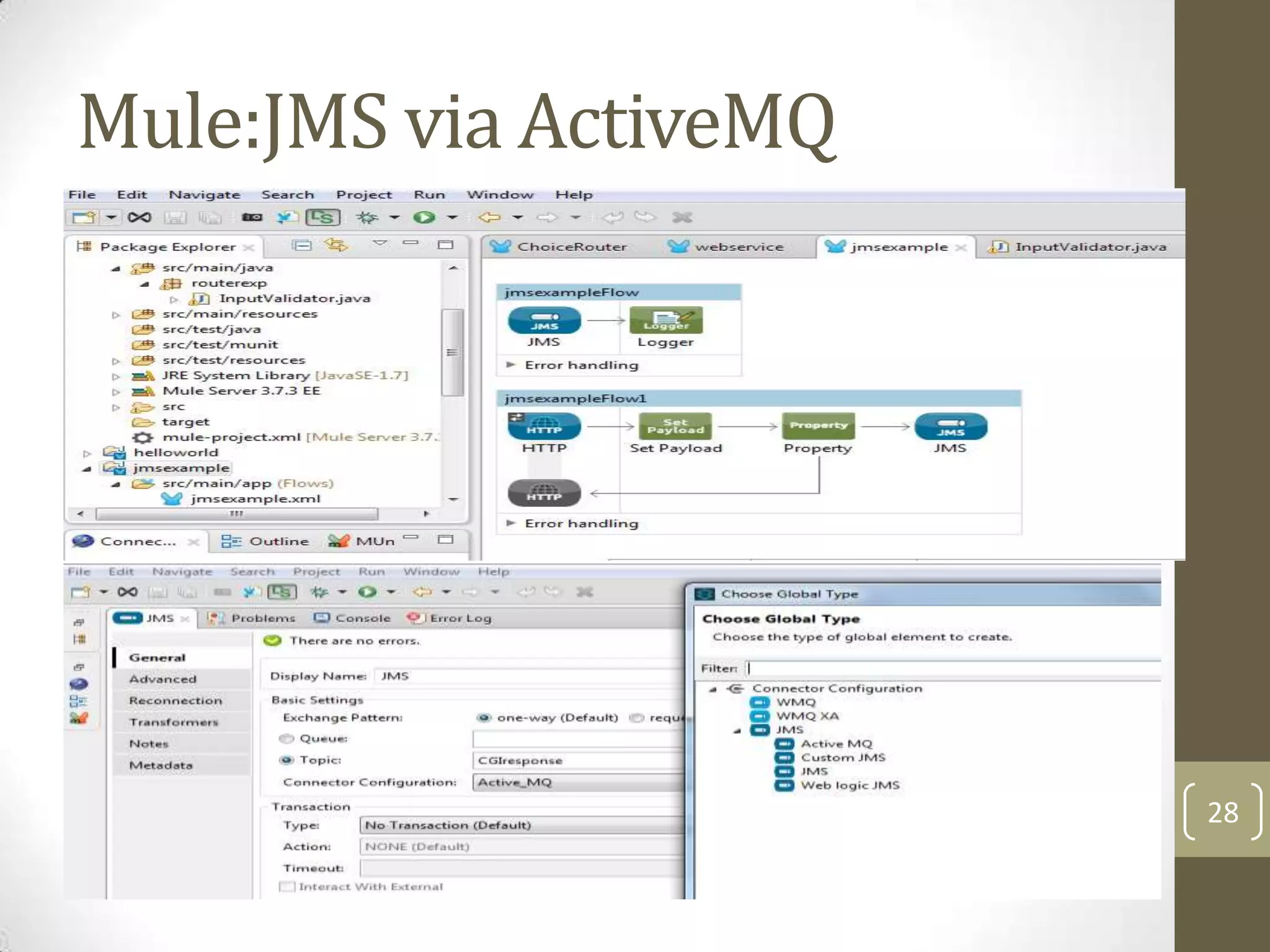Image resolution: width=1270 pixels, height=952 pixels.
Task: Select the Property transformer block
Action: coord(819,426)
